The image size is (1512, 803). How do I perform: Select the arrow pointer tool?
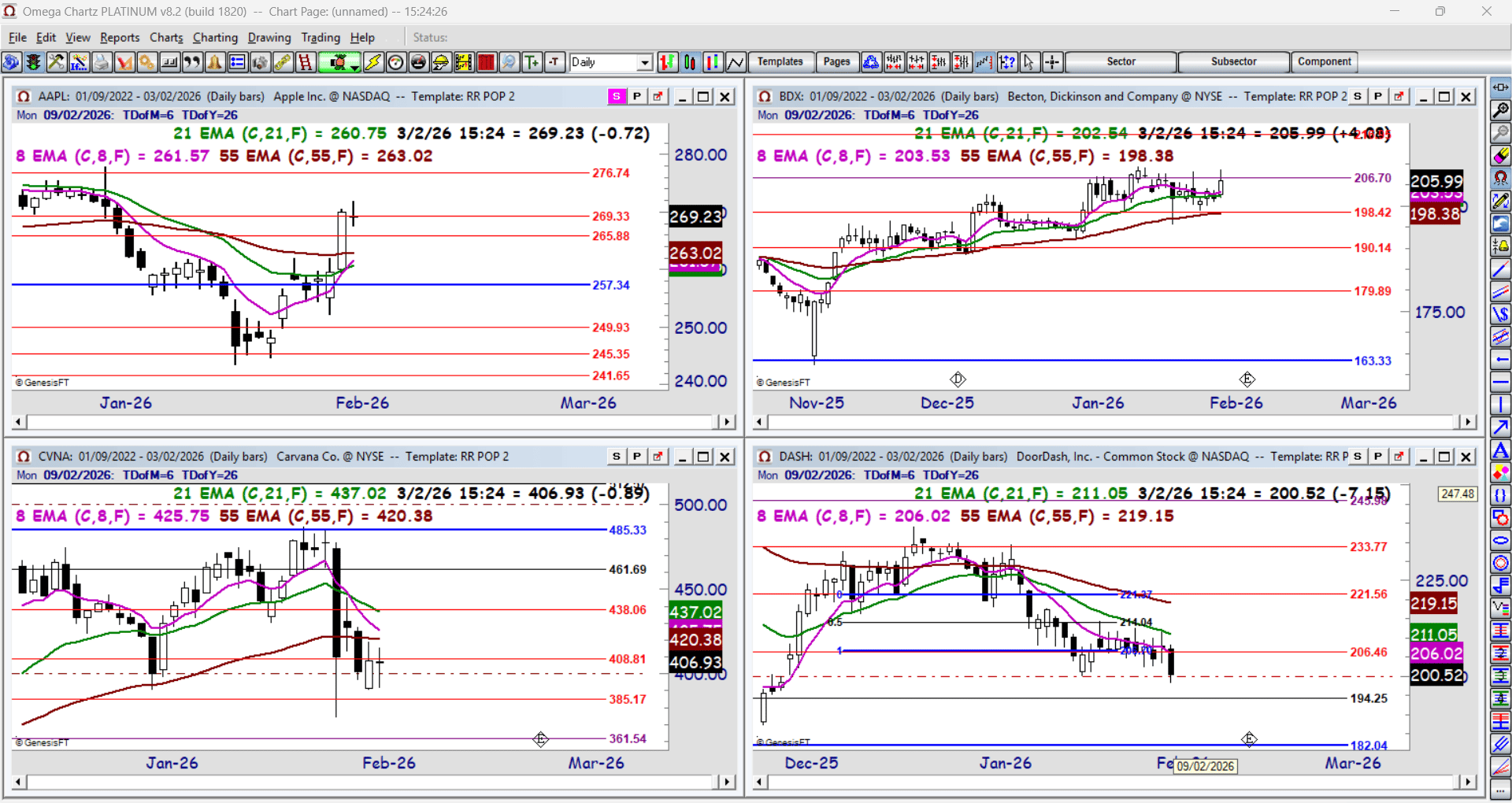click(1029, 62)
